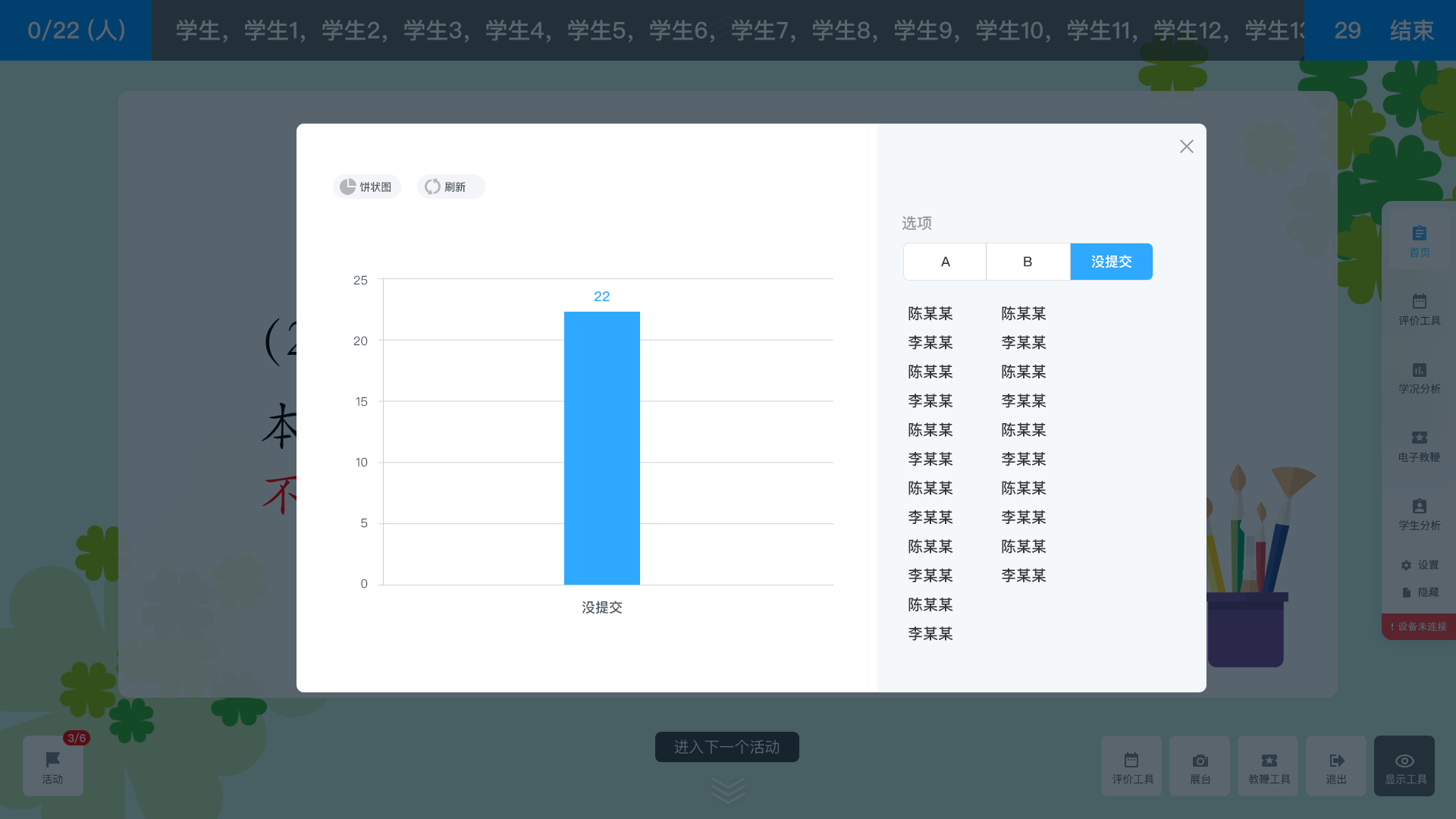
Task: Close the statistics dialog
Action: 1186,146
